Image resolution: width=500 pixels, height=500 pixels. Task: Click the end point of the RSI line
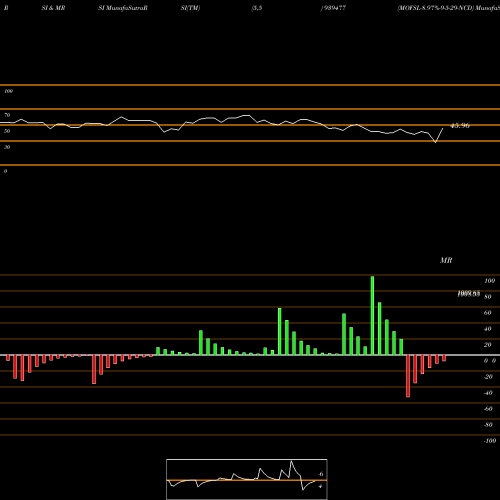443,128
